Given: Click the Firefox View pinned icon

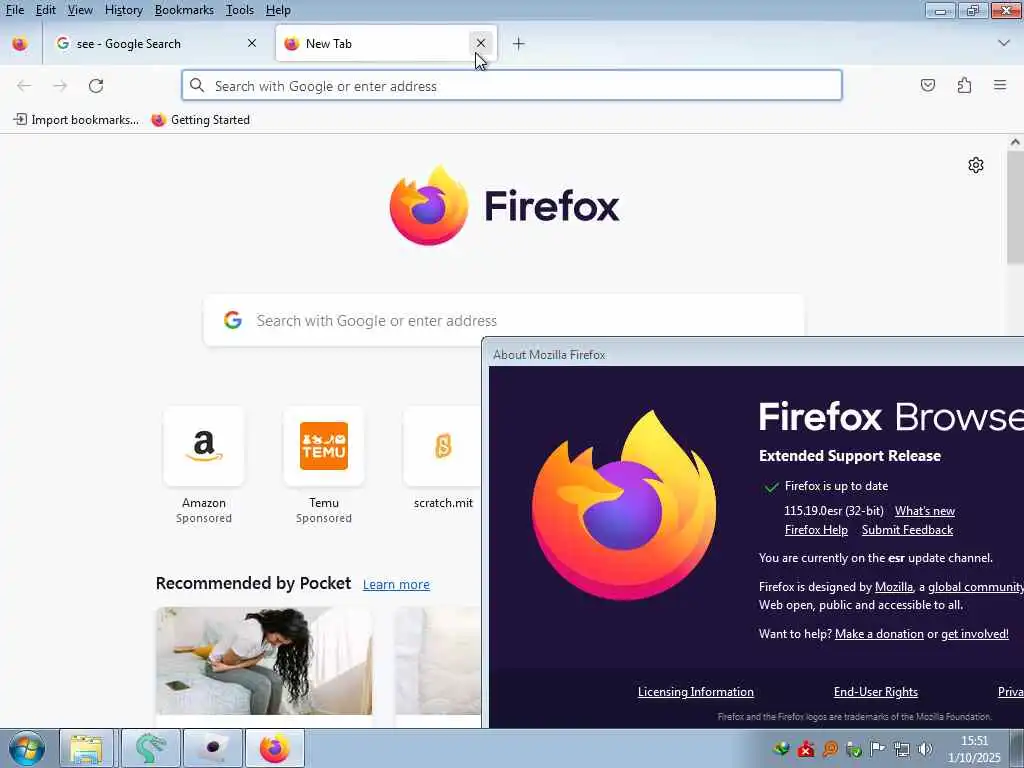Looking at the screenshot, I should tap(20, 44).
